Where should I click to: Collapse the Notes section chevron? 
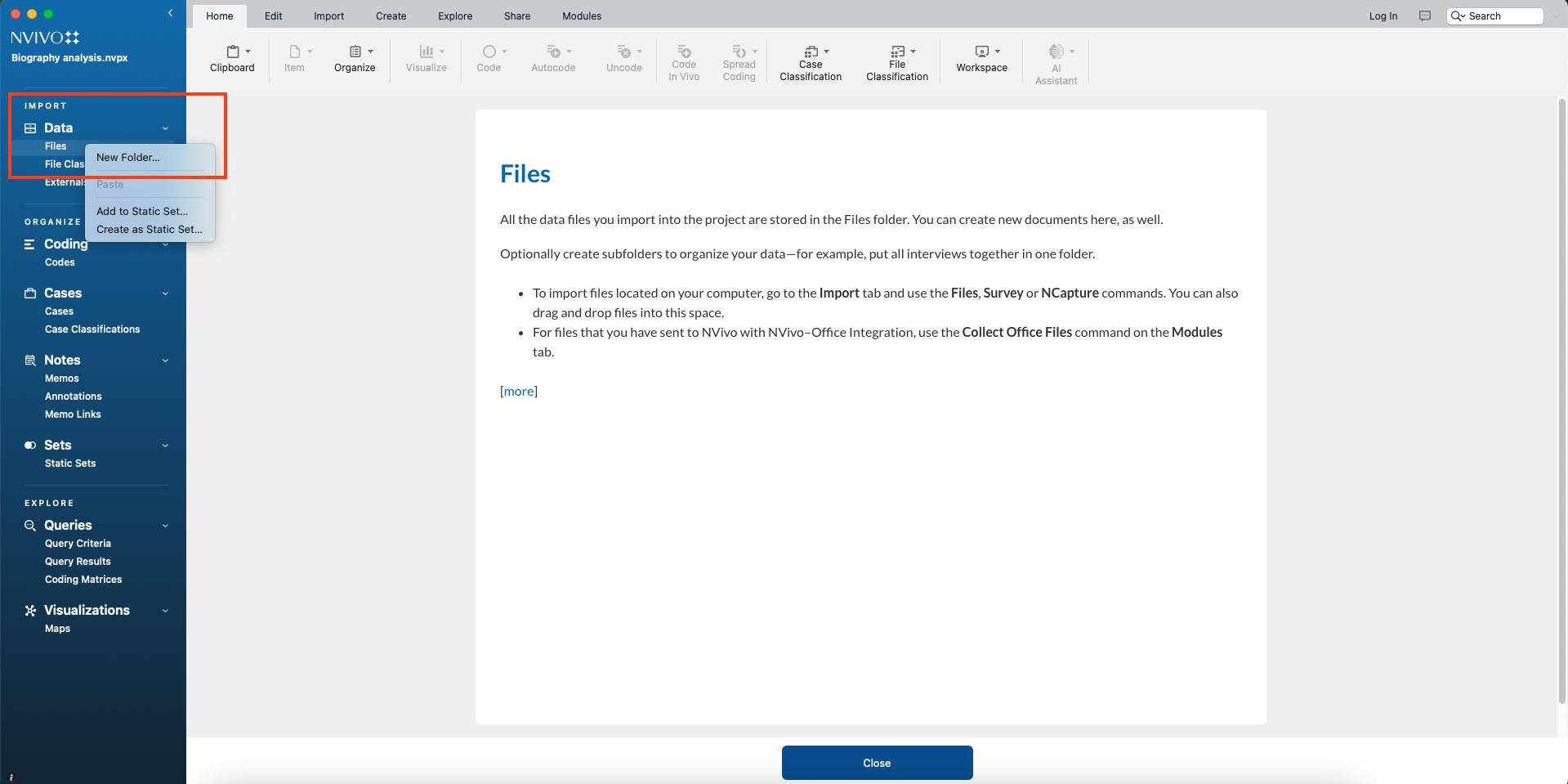[x=165, y=361]
